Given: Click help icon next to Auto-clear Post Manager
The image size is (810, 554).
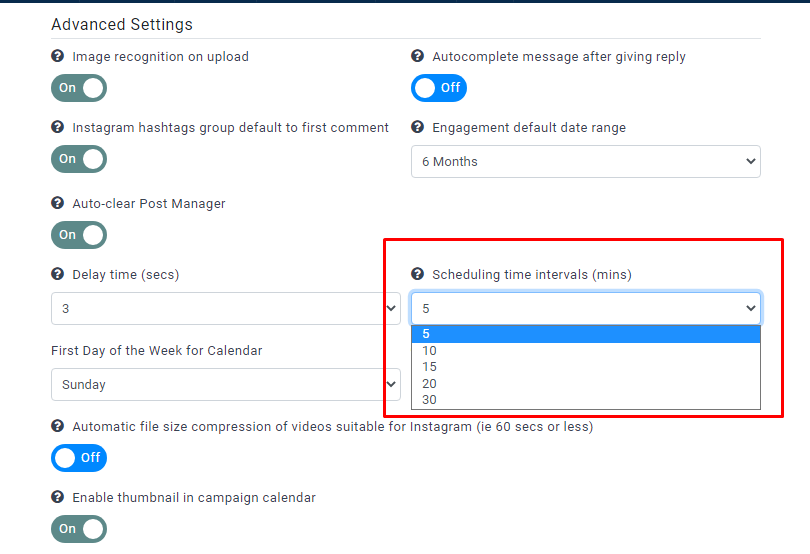Looking at the screenshot, I should (58, 204).
